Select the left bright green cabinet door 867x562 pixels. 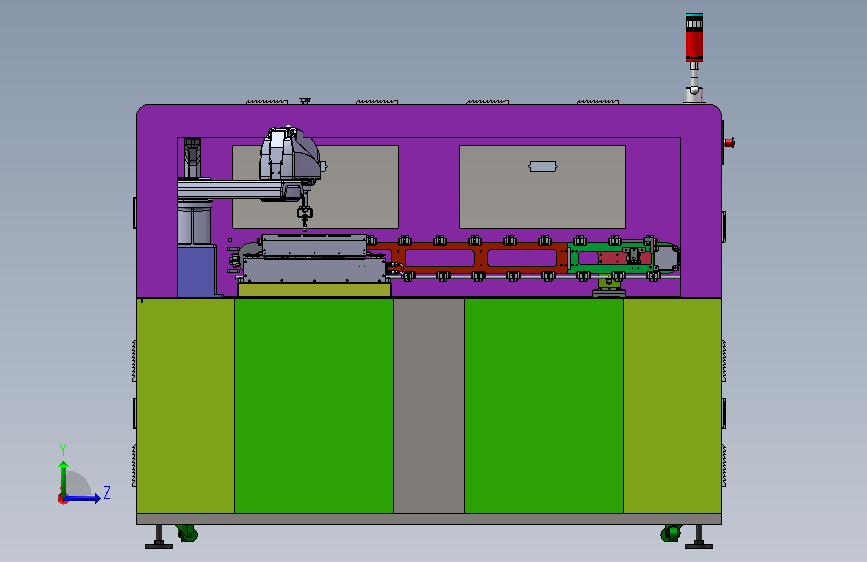click(x=314, y=405)
